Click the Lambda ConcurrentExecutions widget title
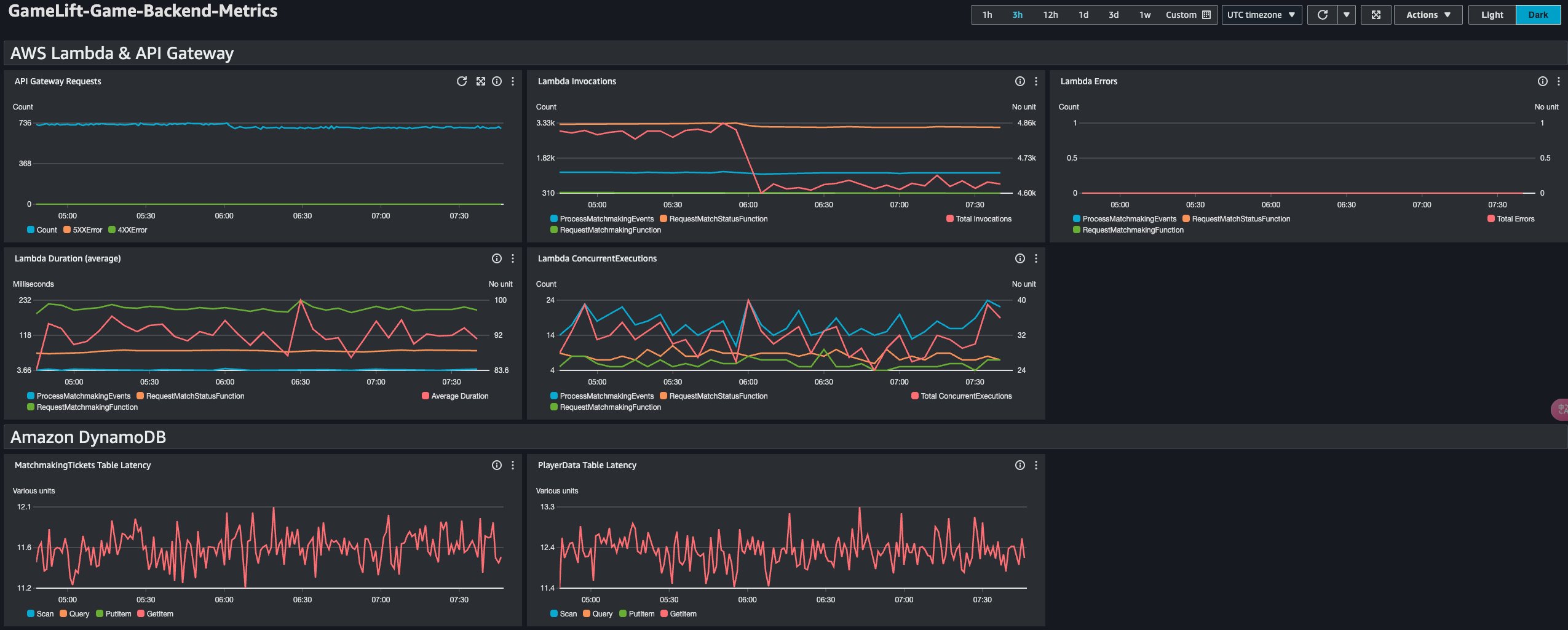The image size is (1568, 630). (x=597, y=258)
